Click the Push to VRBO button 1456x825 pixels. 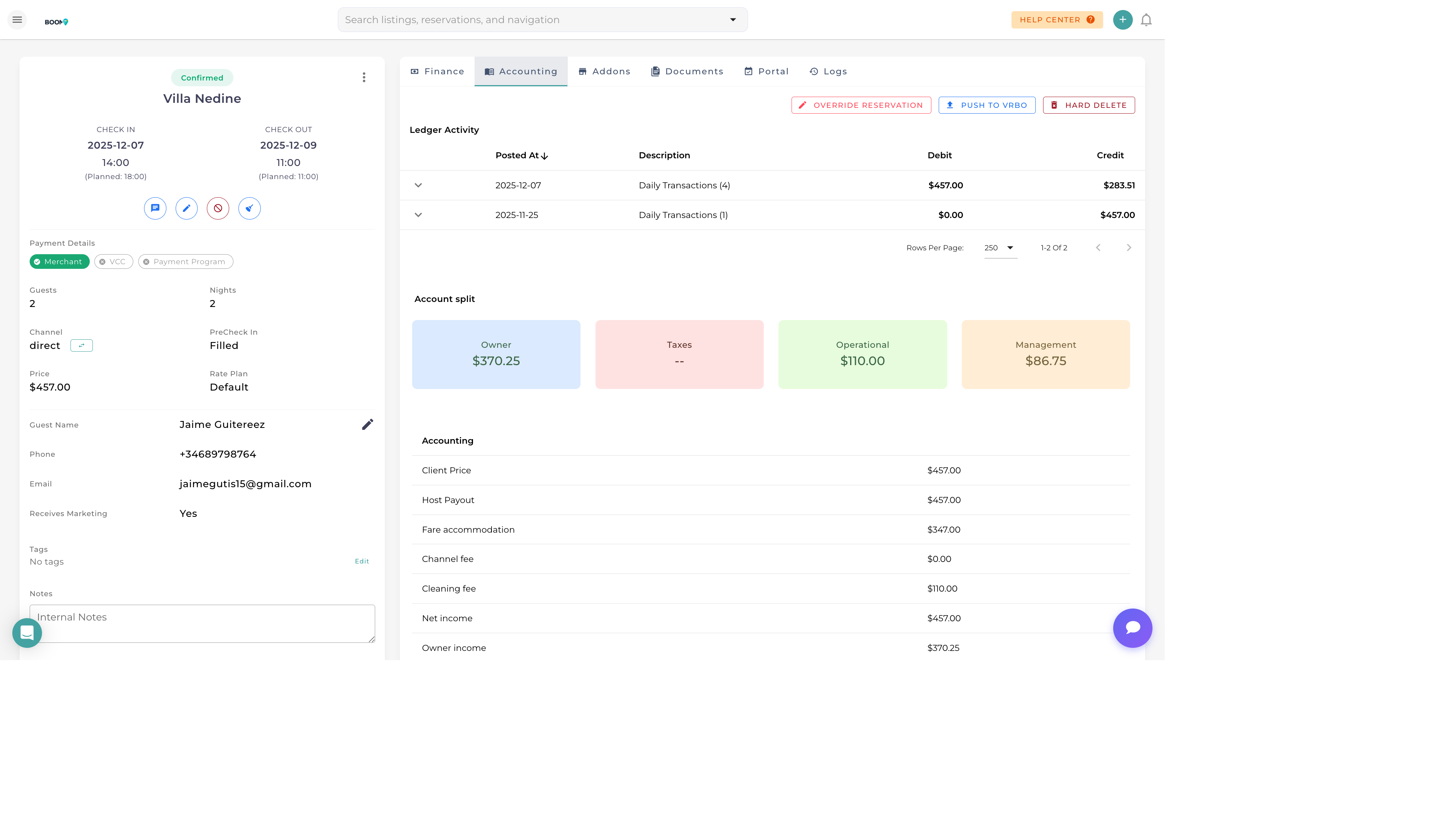coord(986,106)
